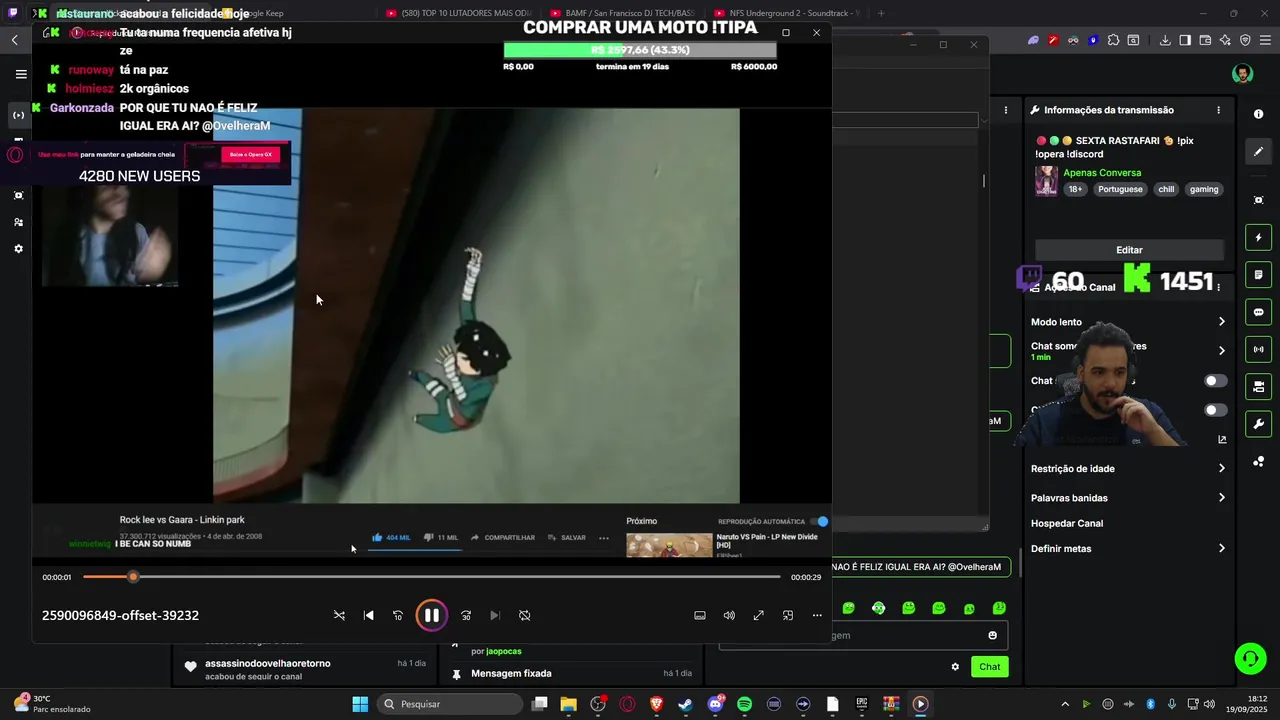Viewport: 1280px width, 720px height.
Task: Click the media player seek bar
Action: (431, 577)
